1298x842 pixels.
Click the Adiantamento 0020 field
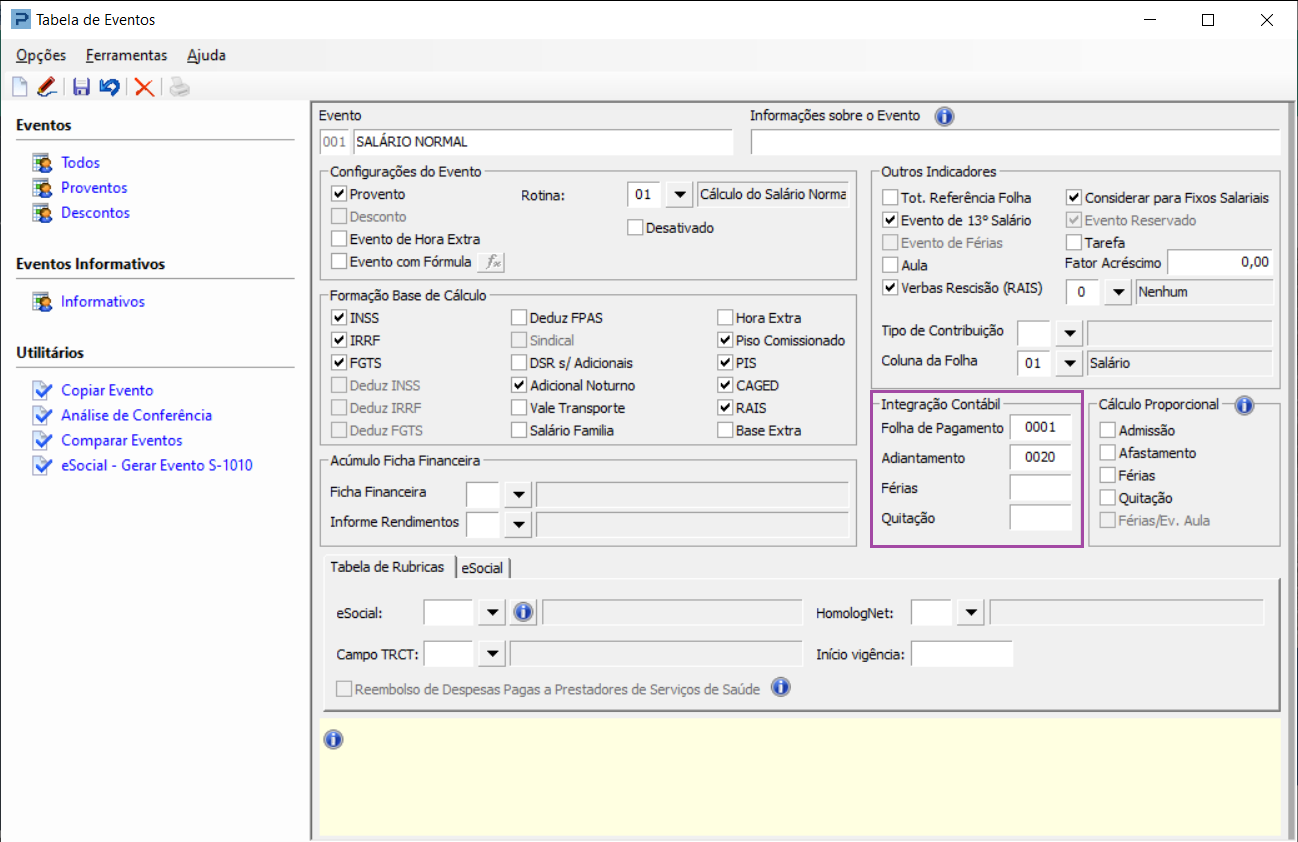point(1041,458)
